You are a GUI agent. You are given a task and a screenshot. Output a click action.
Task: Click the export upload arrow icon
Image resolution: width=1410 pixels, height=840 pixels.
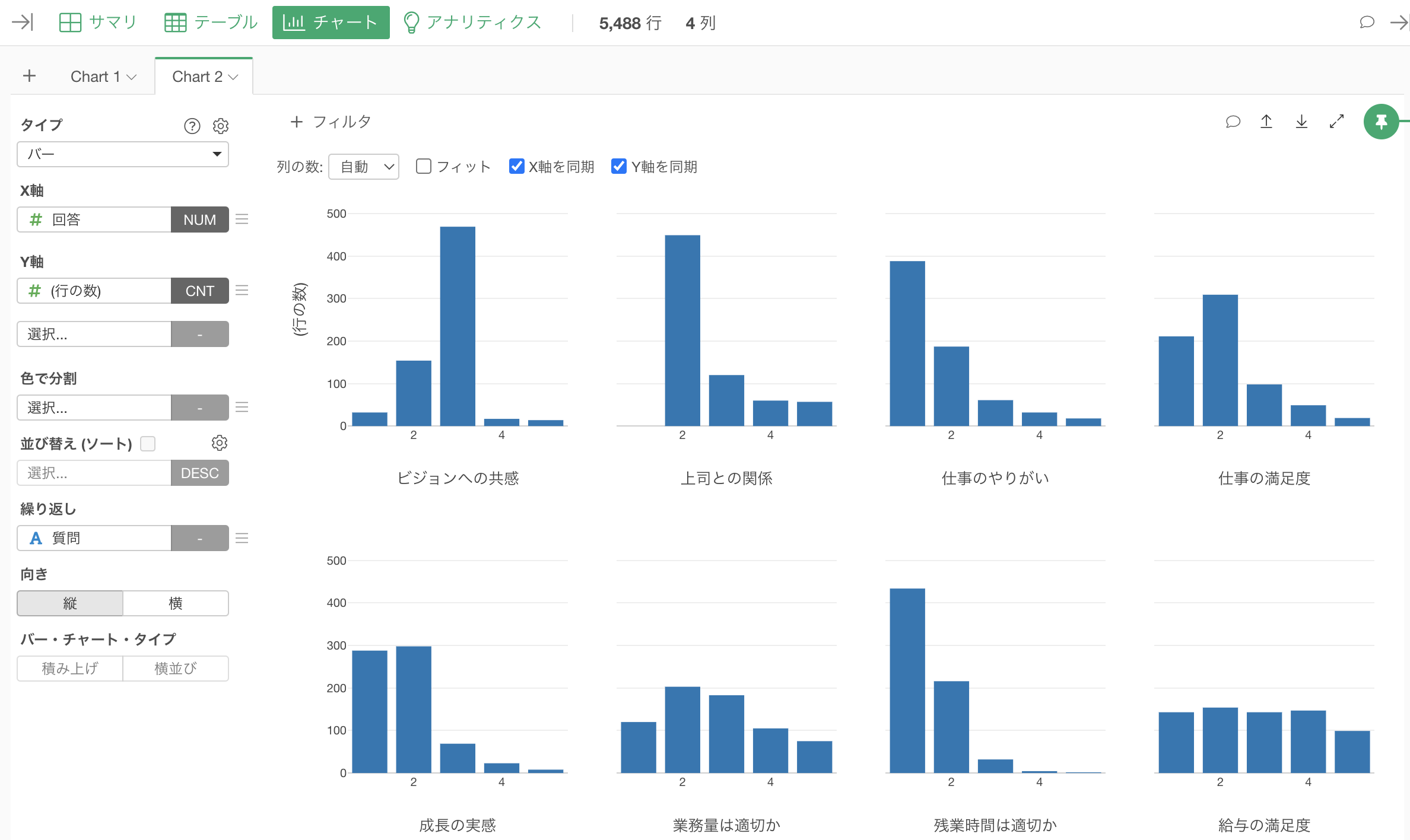coord(1266,122)
